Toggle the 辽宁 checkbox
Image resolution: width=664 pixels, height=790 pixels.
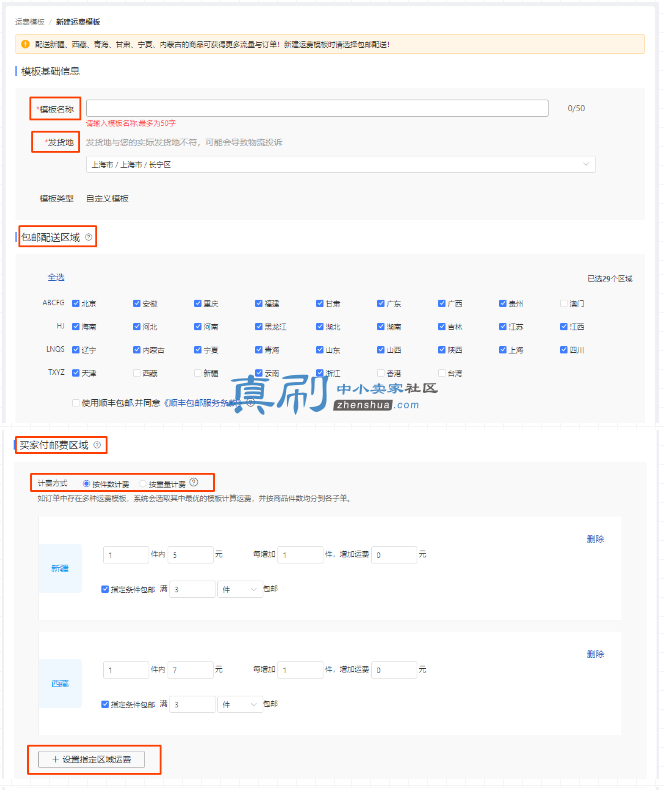coord(76,350)
